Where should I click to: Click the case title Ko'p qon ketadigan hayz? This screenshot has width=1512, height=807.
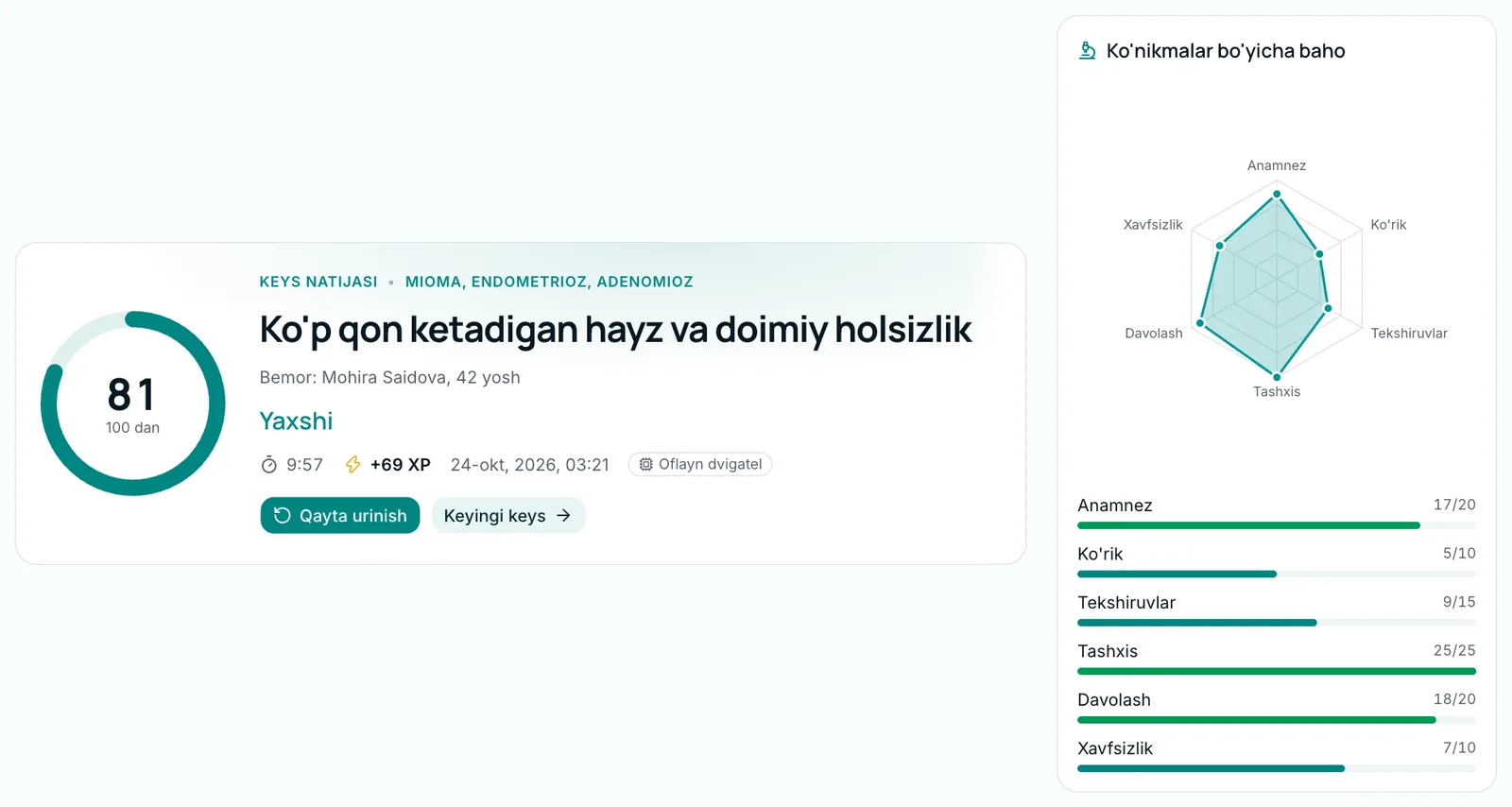click(x=615, y=329)
